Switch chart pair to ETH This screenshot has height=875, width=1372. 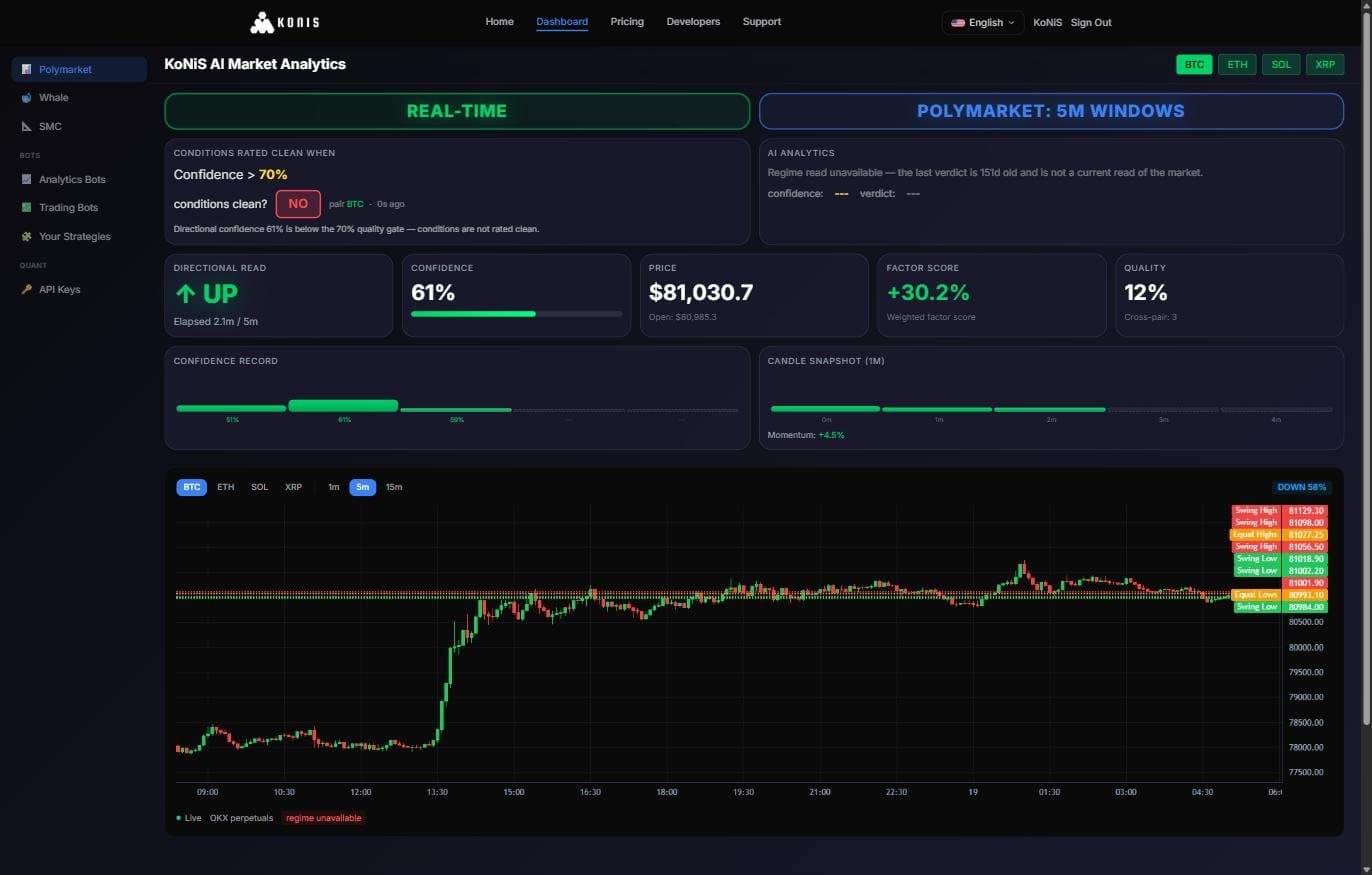tap(226, 487)
